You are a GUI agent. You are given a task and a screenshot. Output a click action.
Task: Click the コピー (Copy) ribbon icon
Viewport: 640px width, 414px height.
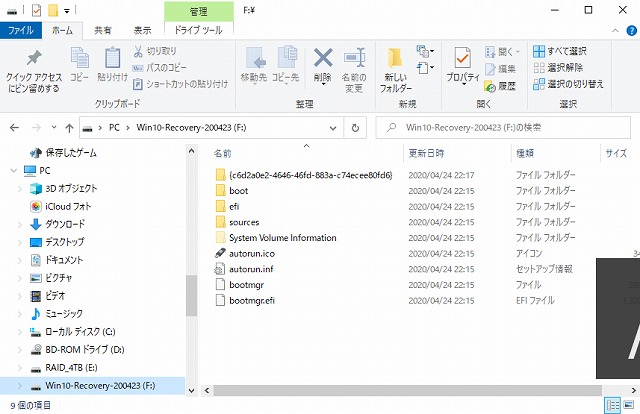(x=80, y=64)
